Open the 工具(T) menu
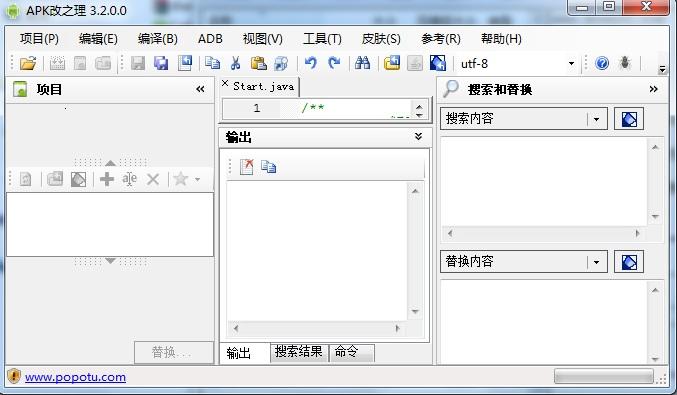Image resolution: width=677 pixels, height=395 pixels. pyautogui.click(x=322, y=39)
